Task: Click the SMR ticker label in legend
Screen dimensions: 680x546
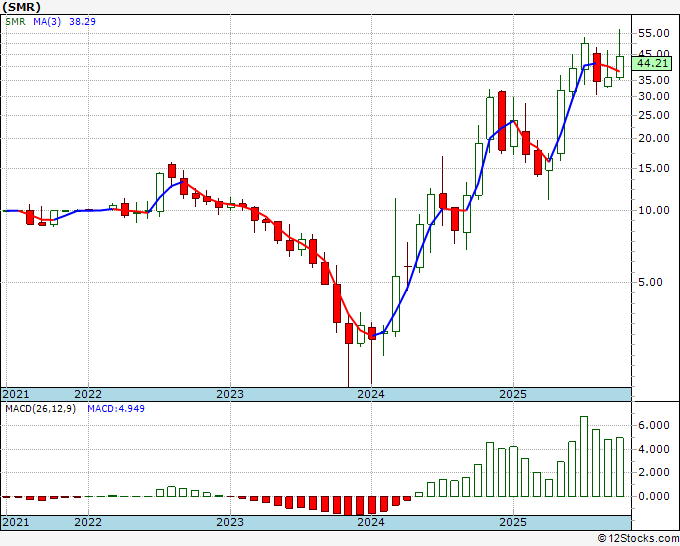Action: (15, 22)
